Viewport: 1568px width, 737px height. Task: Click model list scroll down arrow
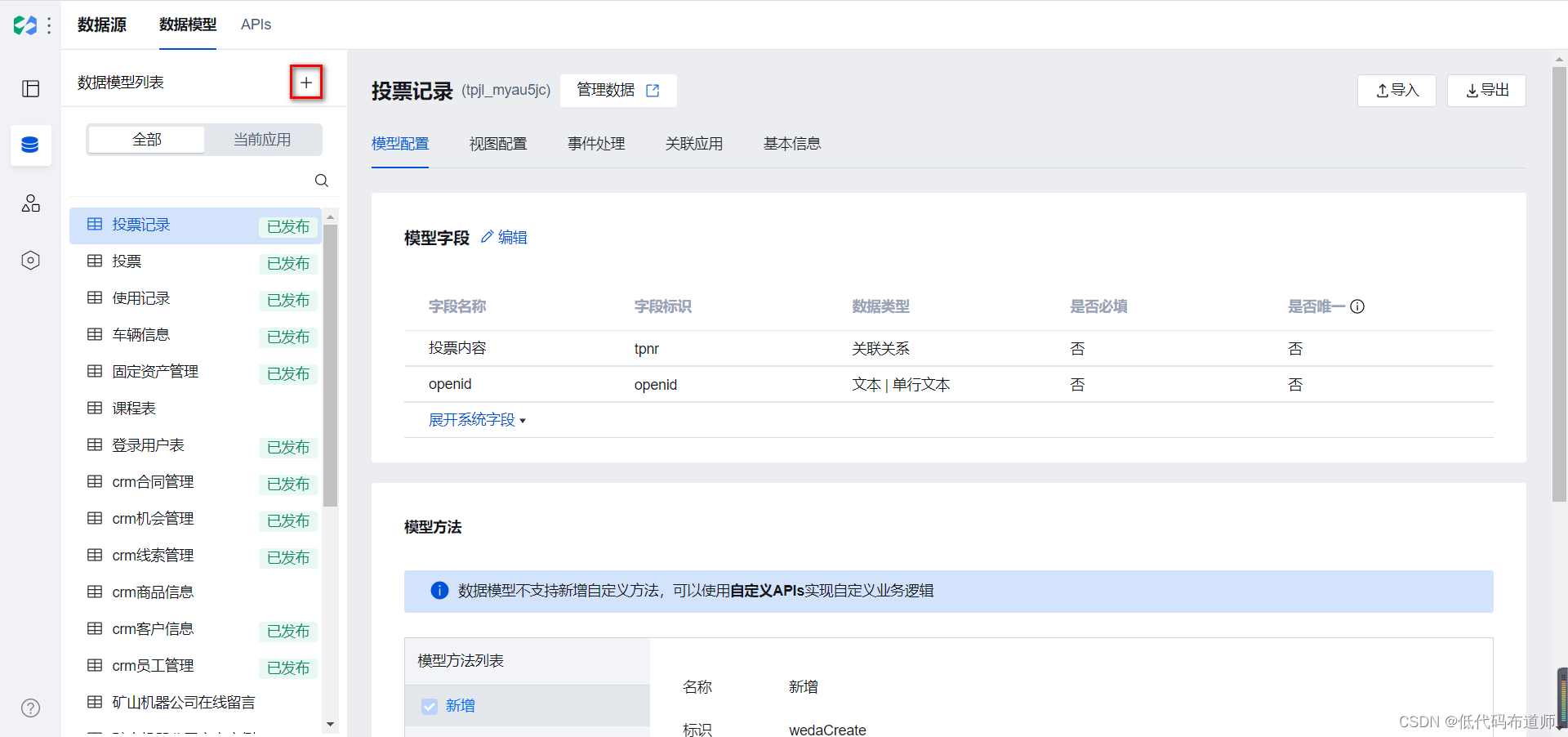click(x=330, y=724)
